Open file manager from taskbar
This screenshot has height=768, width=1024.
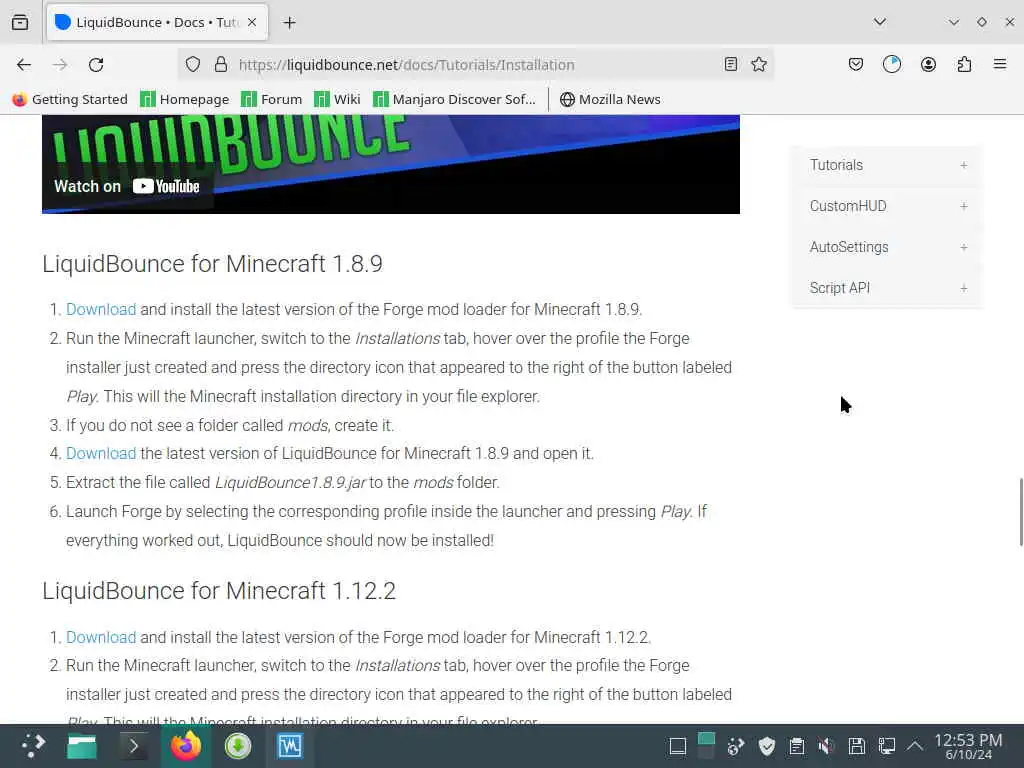tap(82, 746)
